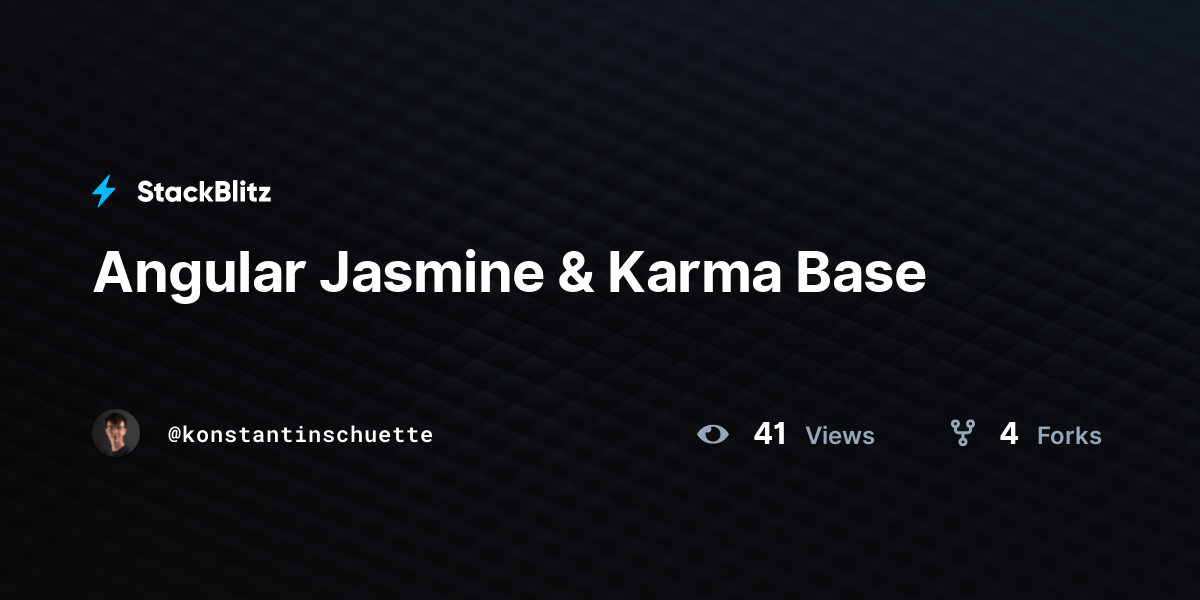Select the Forks label

click(1069, 435)
